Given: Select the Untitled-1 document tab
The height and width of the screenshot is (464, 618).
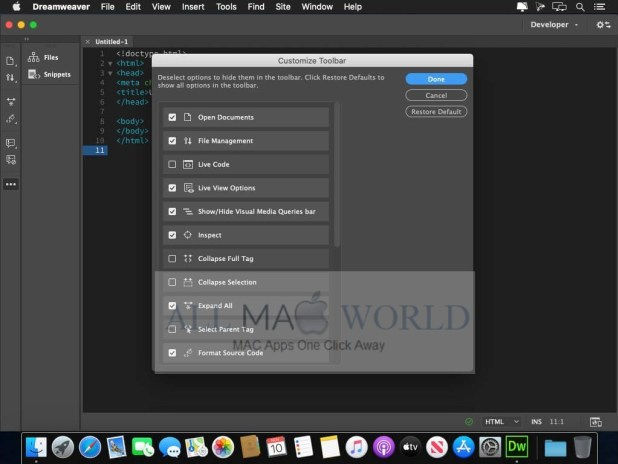Looking at the screenshot, I should tap(112, 41).
